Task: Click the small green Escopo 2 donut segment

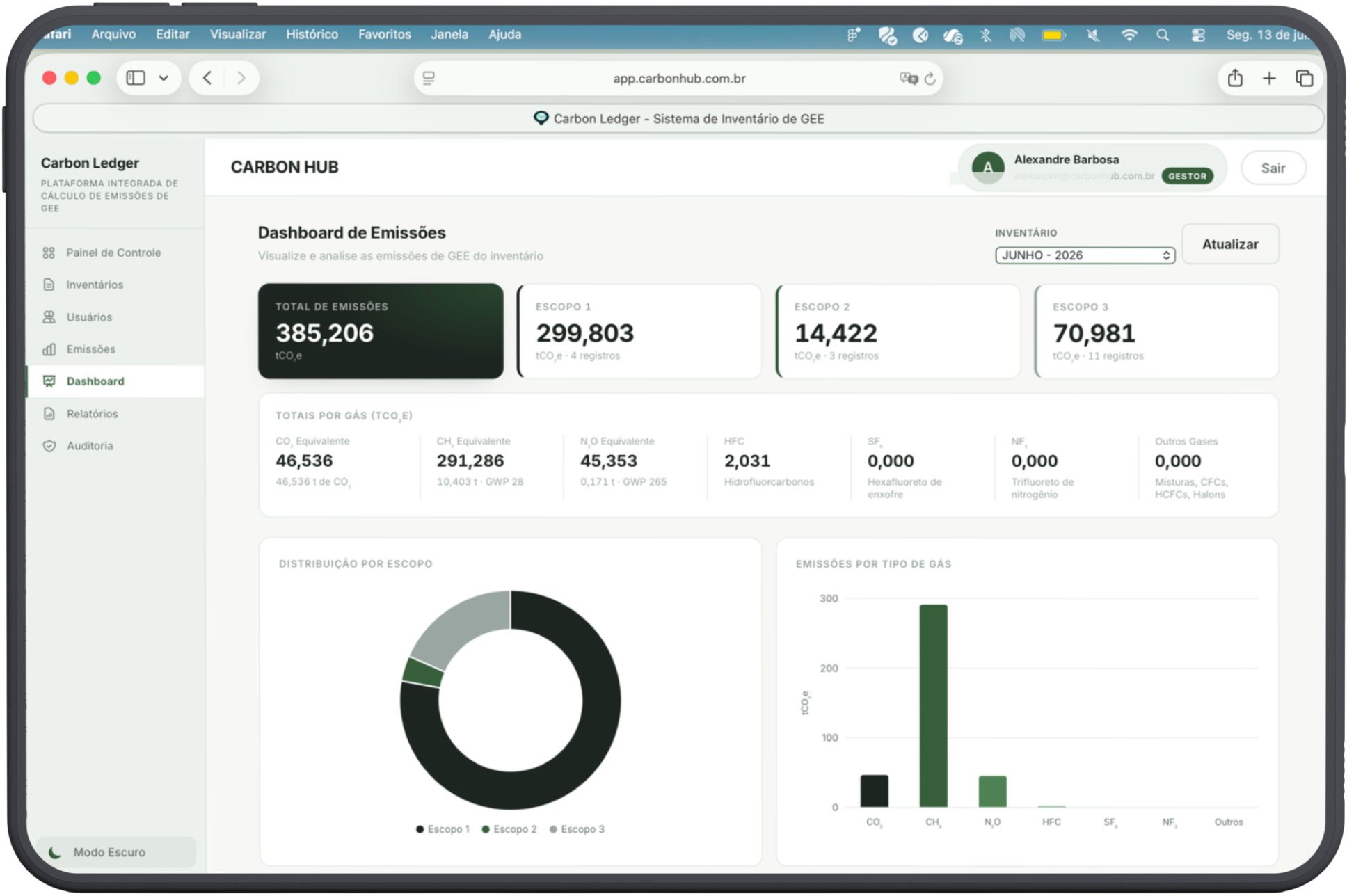Action: click(423, 672)
